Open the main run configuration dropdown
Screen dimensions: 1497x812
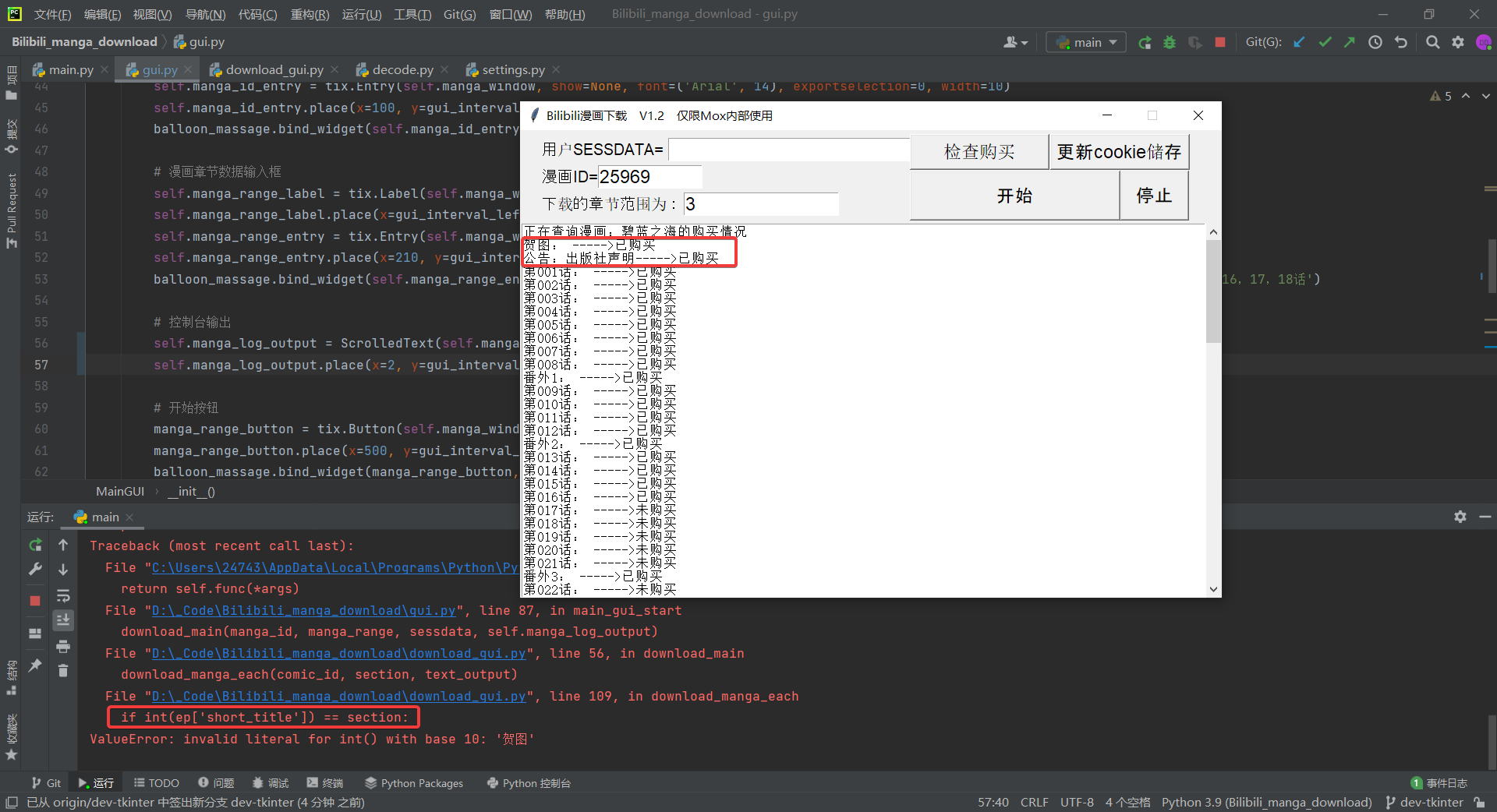click(x=1086, y=42)
